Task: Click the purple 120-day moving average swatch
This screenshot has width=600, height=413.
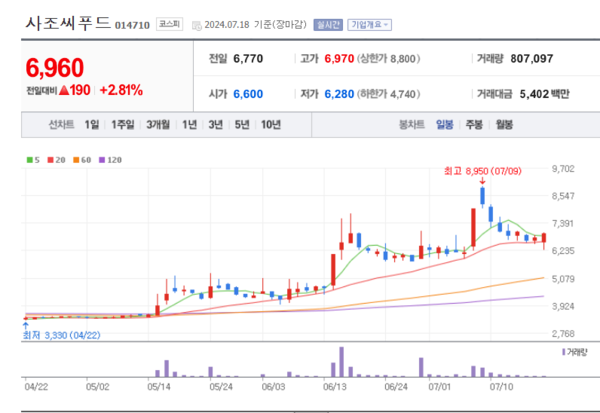Action: point(102,160)
